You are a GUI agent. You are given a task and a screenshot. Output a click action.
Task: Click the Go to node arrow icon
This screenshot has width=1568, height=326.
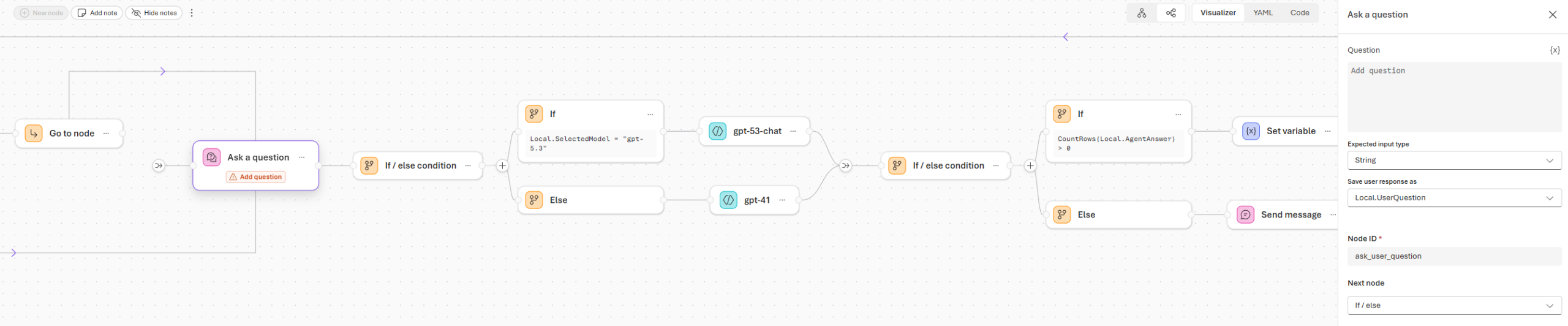click(x=34, y=134)
